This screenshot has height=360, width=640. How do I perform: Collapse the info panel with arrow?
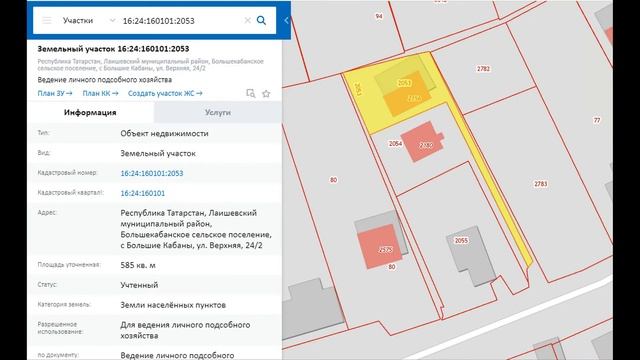pyautogui.click(x=287, y=20)
